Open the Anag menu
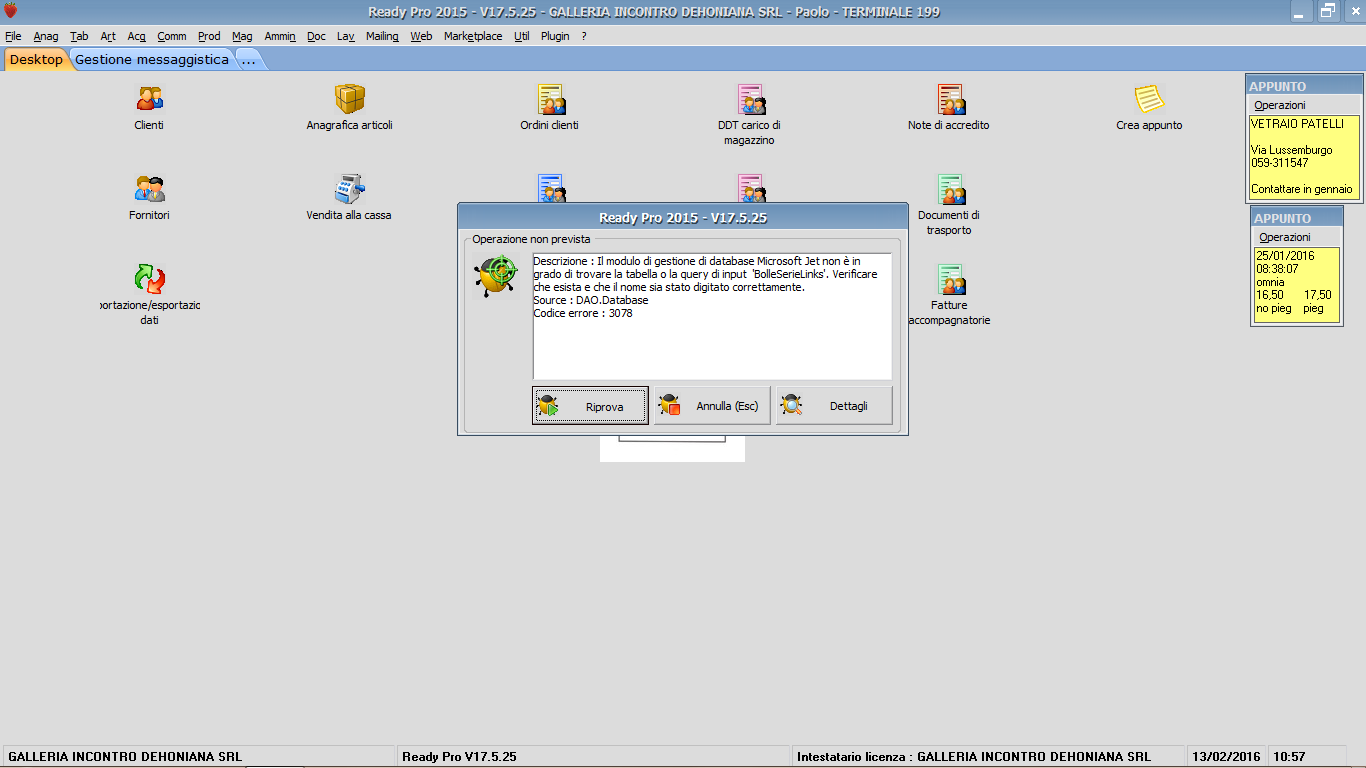 click(46, 36)
